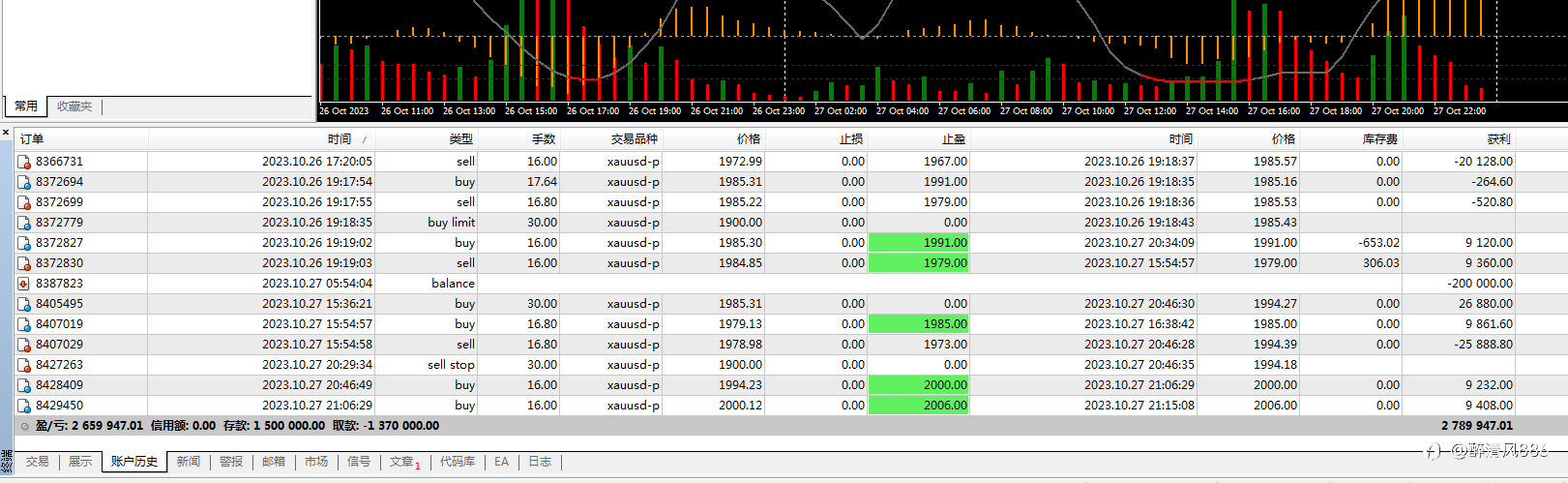Click the profit value -25 888.80

click(1483, 345)
